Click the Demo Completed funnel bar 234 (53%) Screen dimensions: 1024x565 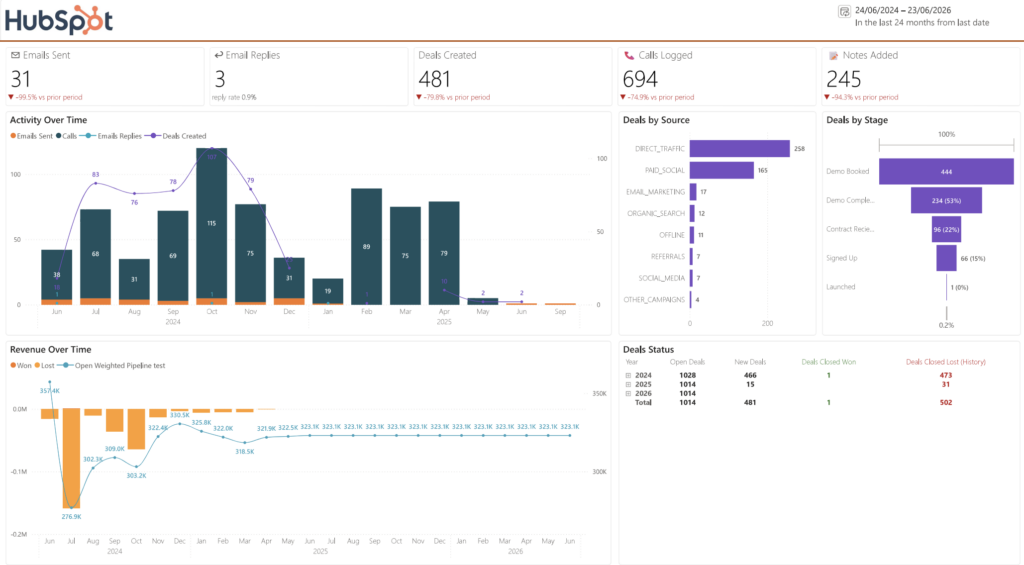coord(946,201)
